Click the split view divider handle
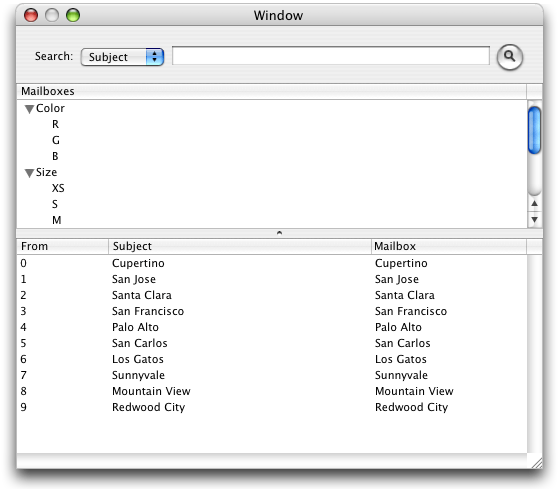 coord(280,233)
